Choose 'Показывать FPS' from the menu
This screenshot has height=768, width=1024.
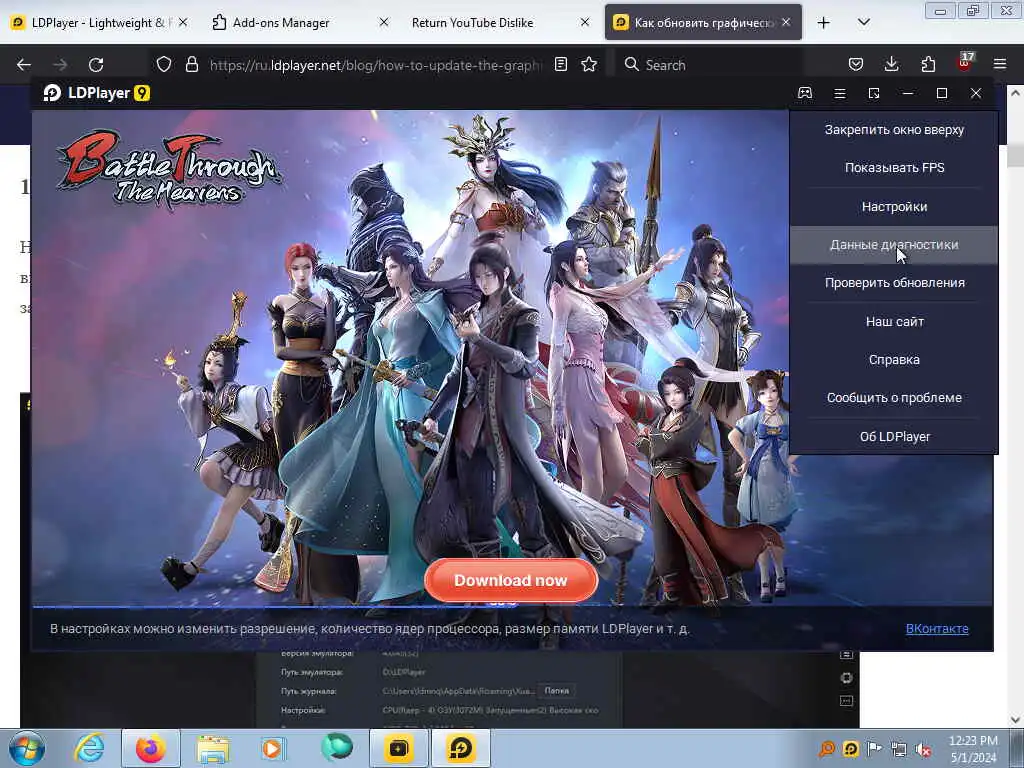pyautogui.click(x=894, y=168)
